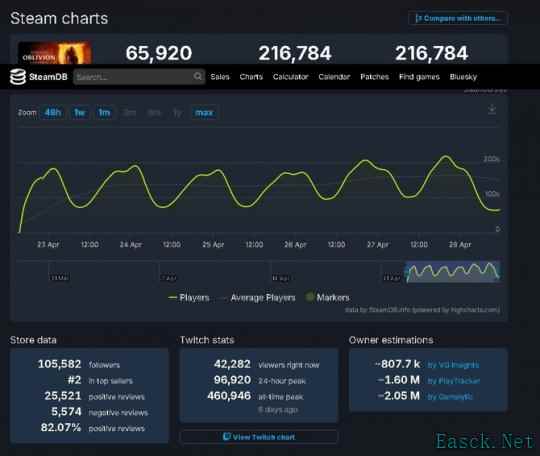Click the Oblivion game banner thumbnail
The width and height of the screenshot is (540, 456).
coord(55,53)
